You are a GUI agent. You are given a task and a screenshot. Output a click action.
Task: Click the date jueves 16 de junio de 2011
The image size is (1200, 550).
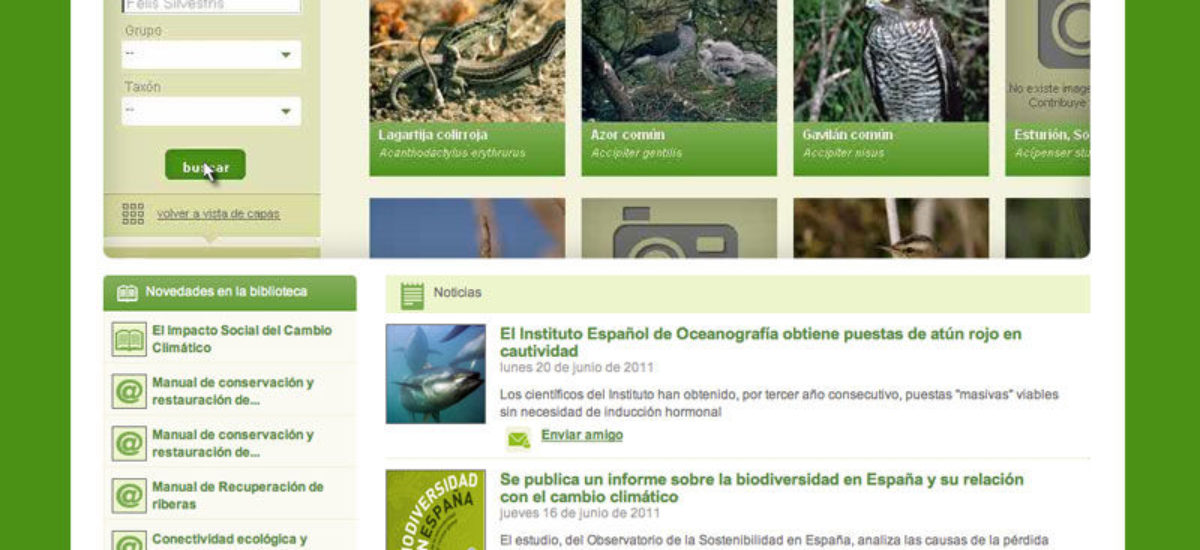coord(580,512)
